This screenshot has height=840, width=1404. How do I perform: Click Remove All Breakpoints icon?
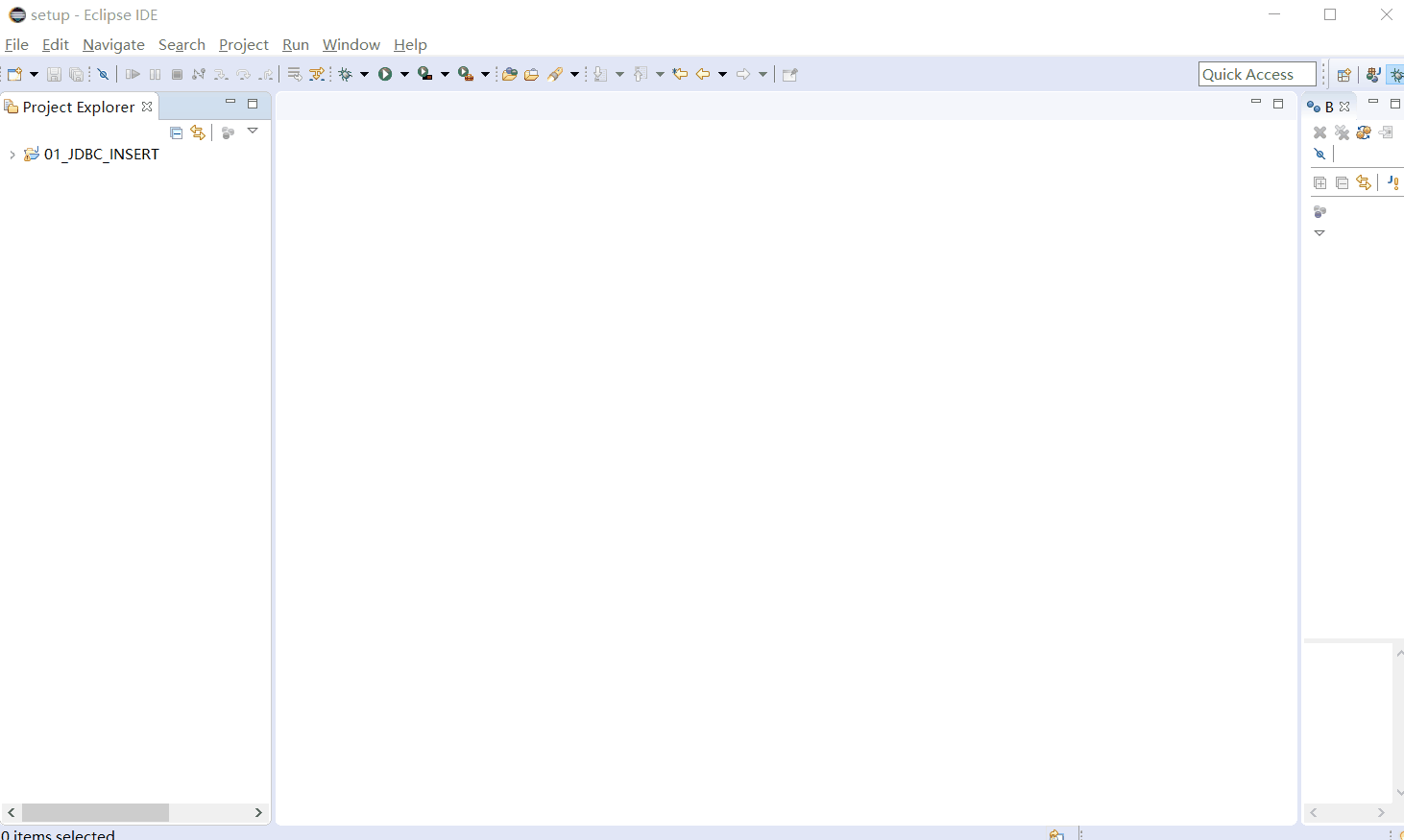click(x=1342, y=132)
